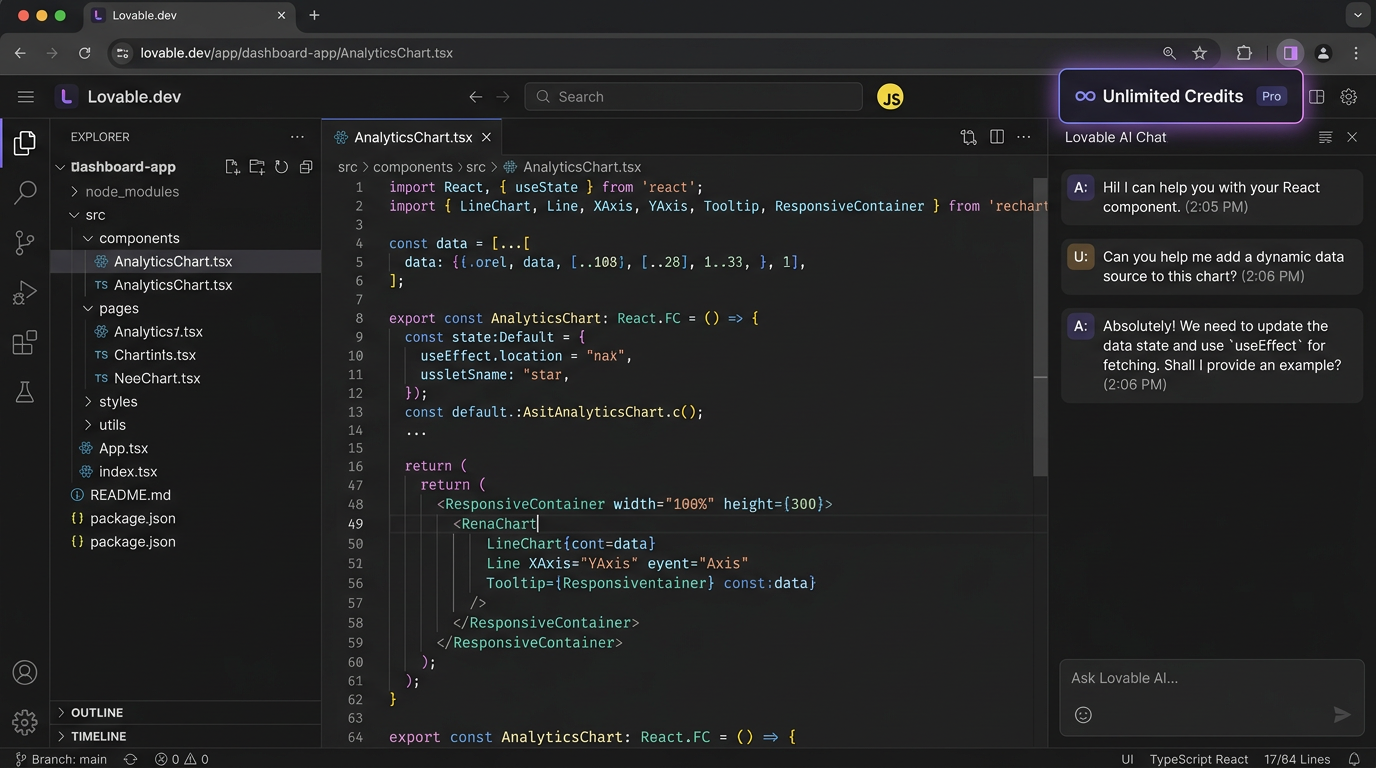Open changes compare icon in editor toolbar
Viewport: 1376px width, 768px height.
pos(968,137)
